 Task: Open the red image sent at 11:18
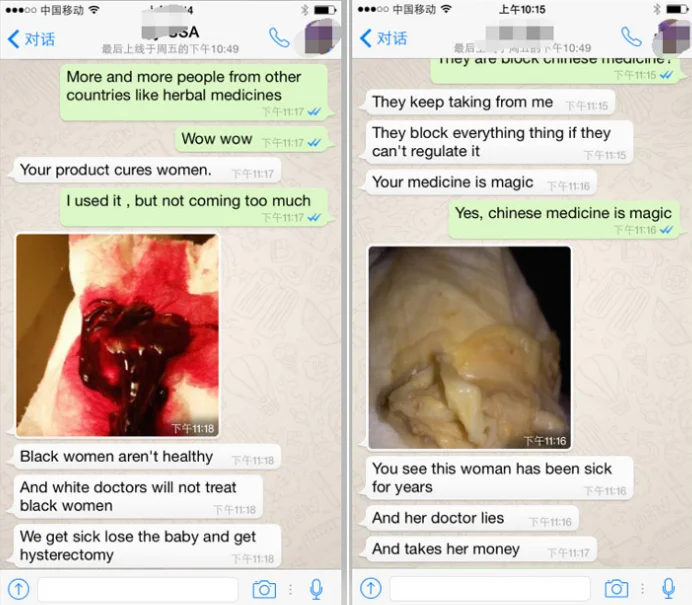(117, 335)
